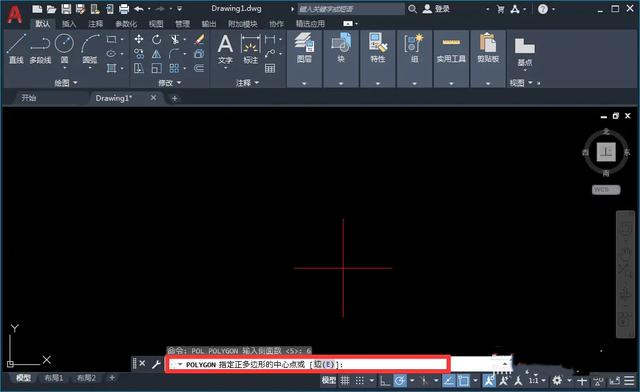640x392 pixels.
Task: Select the Fillet tool icon
Action: coord(174,53)
